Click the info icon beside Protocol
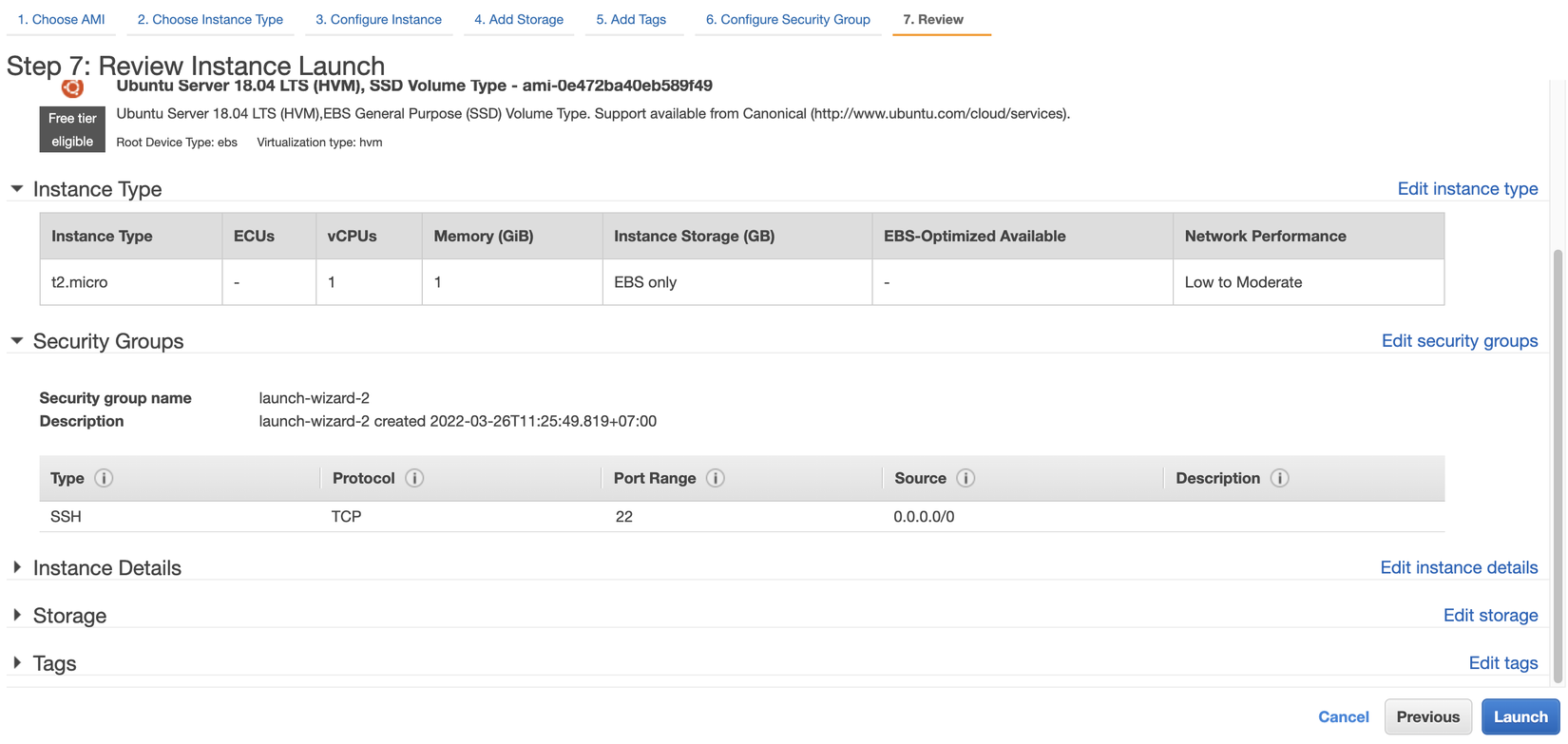 (414, 478)
